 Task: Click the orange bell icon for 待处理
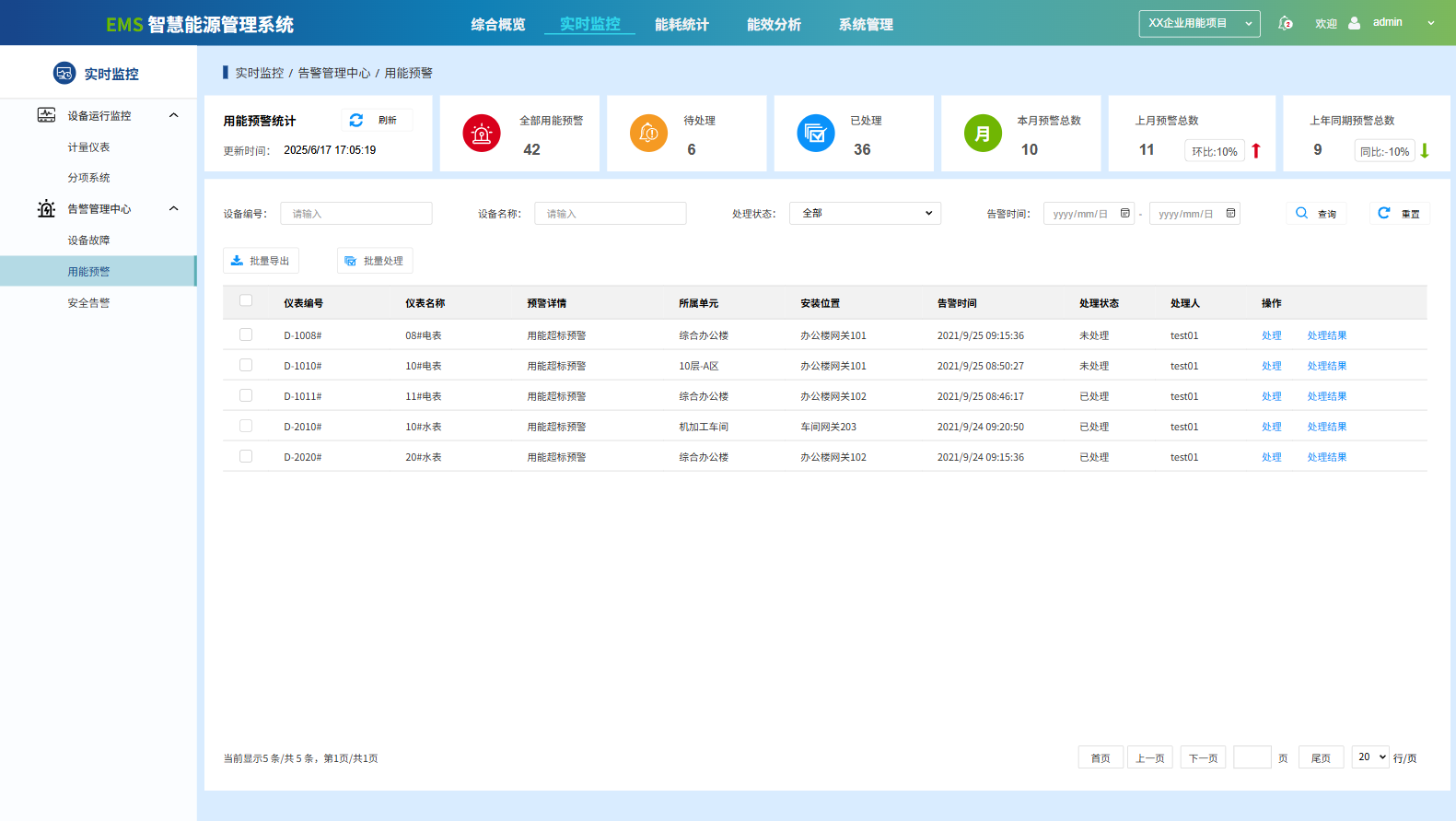point(648,134)
